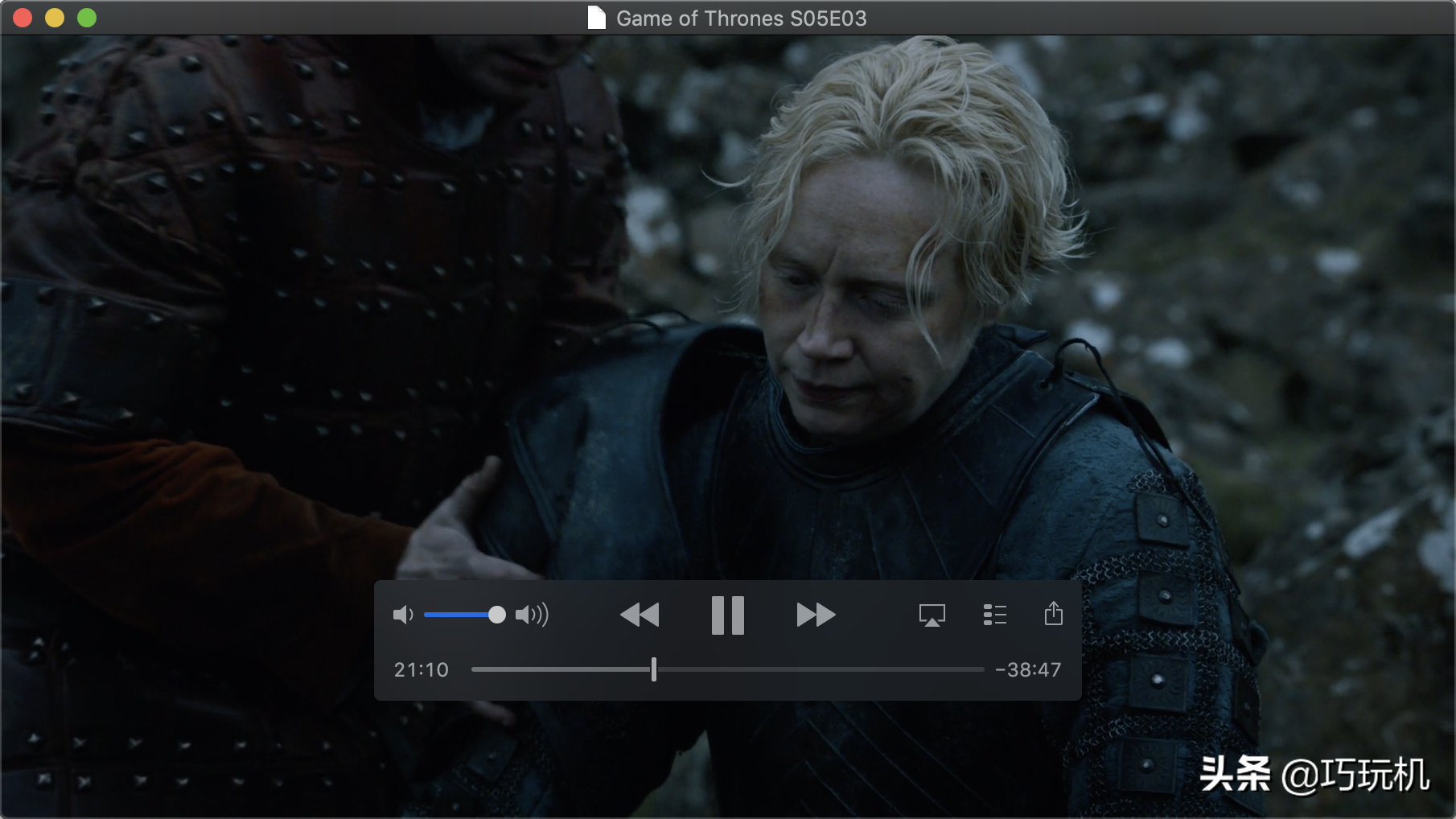This screenshot has height=819, width=1456.
Task: Pause the video playback
Action: (x=728, y=615)
